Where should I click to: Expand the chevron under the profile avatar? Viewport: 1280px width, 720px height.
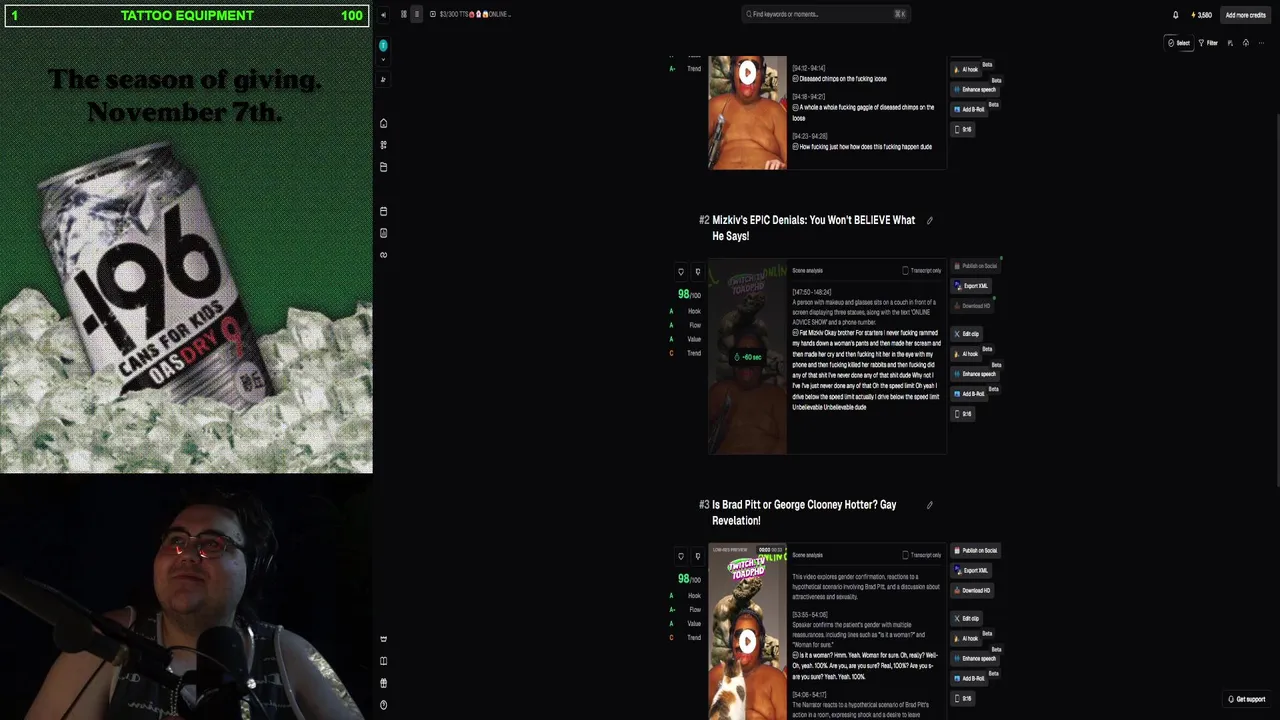383,59
